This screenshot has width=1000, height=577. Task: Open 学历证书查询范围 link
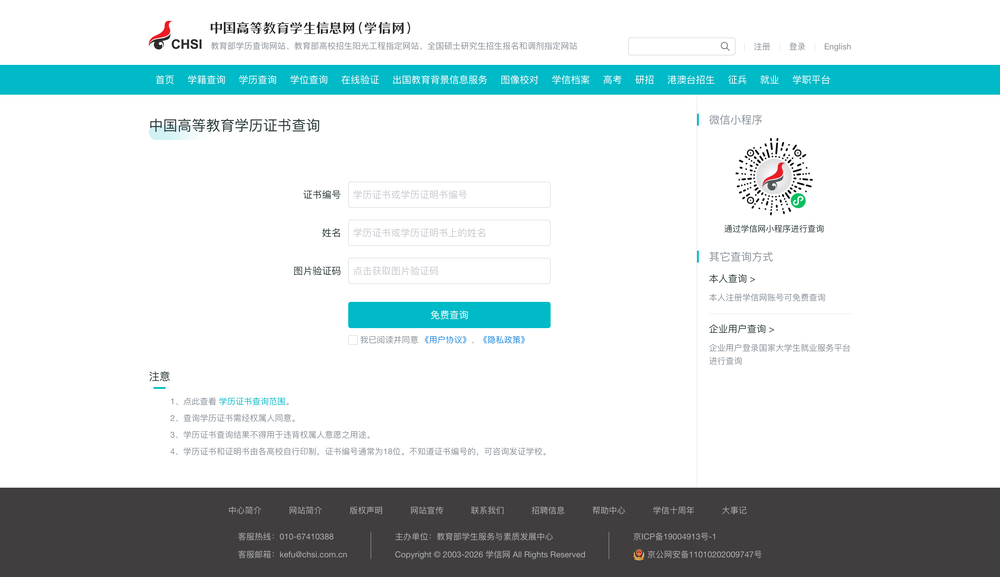252,402
